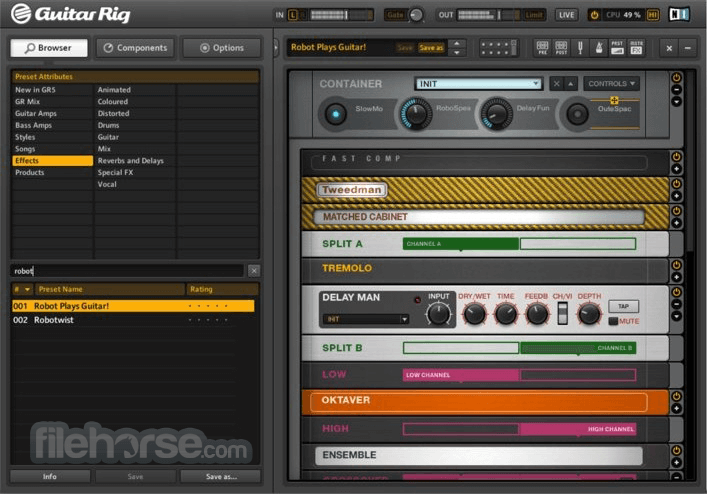The image size is (707, 494).
Task: Collapse Delay Man with minus icon
Action: click(676, 304)
